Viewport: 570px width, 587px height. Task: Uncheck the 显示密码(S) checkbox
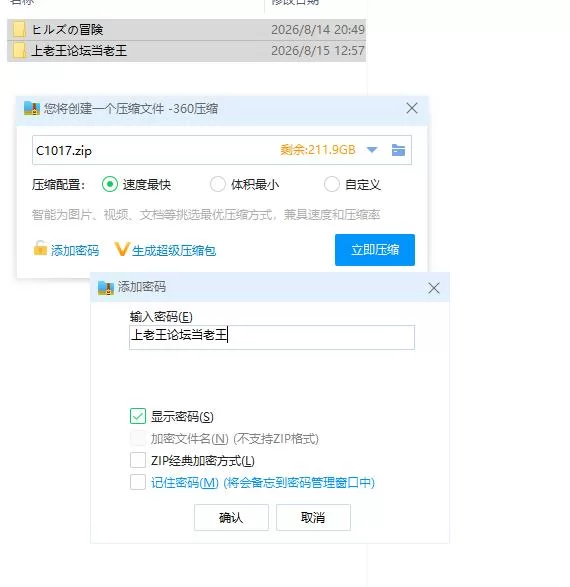(138, 416)
